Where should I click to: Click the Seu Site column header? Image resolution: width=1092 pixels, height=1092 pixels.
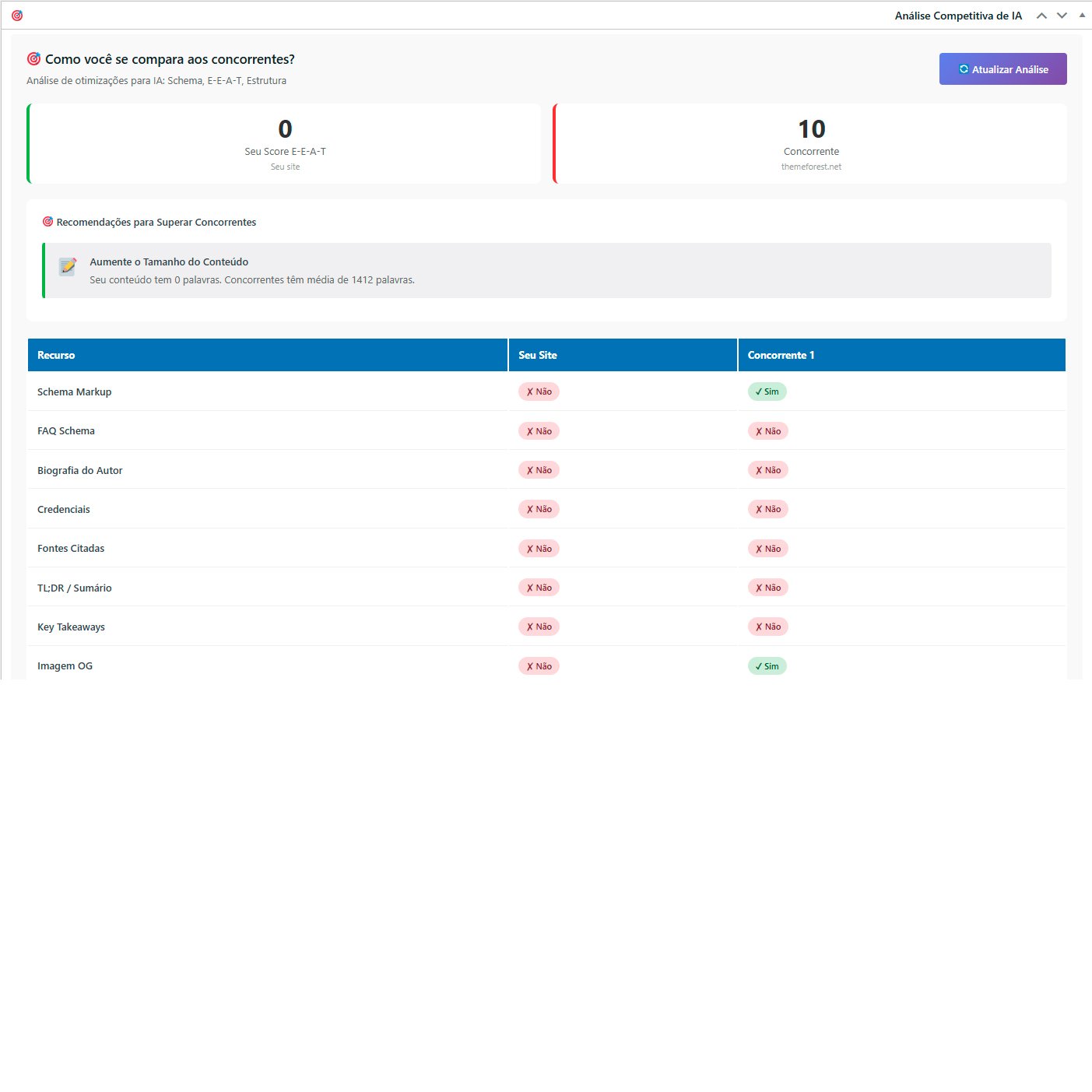[538, 355]
